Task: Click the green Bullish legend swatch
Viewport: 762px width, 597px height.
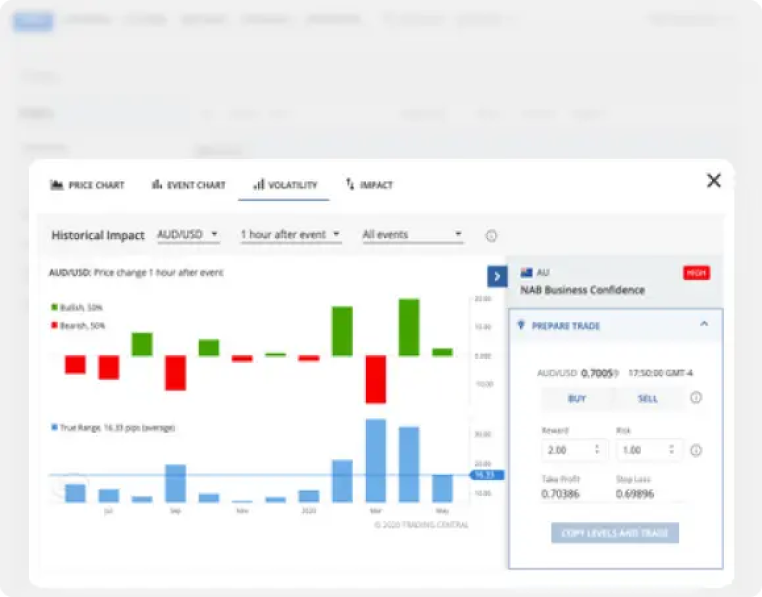Action: (x=54, y=307)
